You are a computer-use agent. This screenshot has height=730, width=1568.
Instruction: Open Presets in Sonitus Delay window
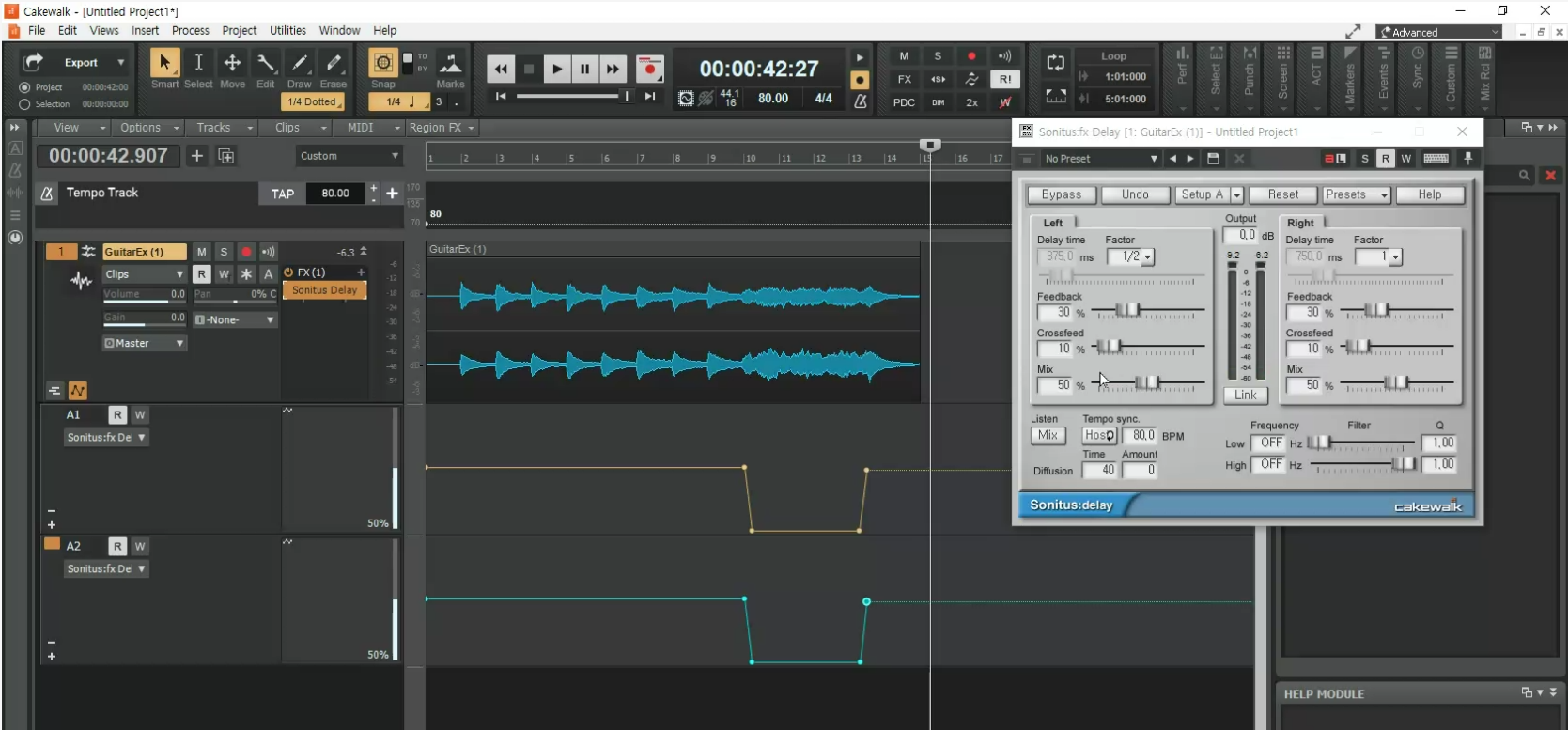tap(1357, 194)
